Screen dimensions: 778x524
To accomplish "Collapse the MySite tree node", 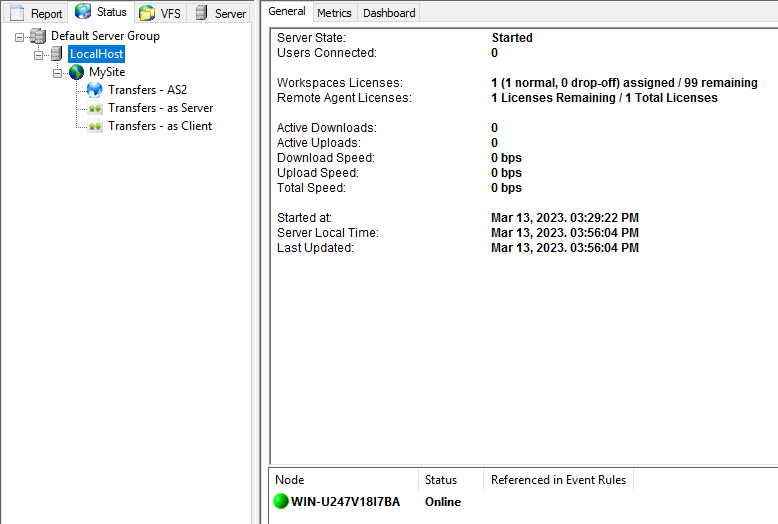I will click(58, 73).
